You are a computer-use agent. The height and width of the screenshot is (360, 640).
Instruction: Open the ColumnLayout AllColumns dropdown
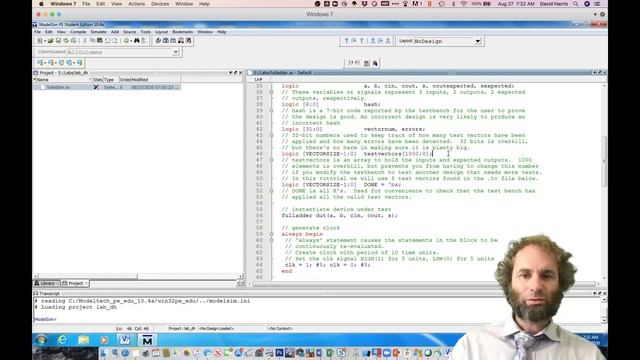coord(176,52)
